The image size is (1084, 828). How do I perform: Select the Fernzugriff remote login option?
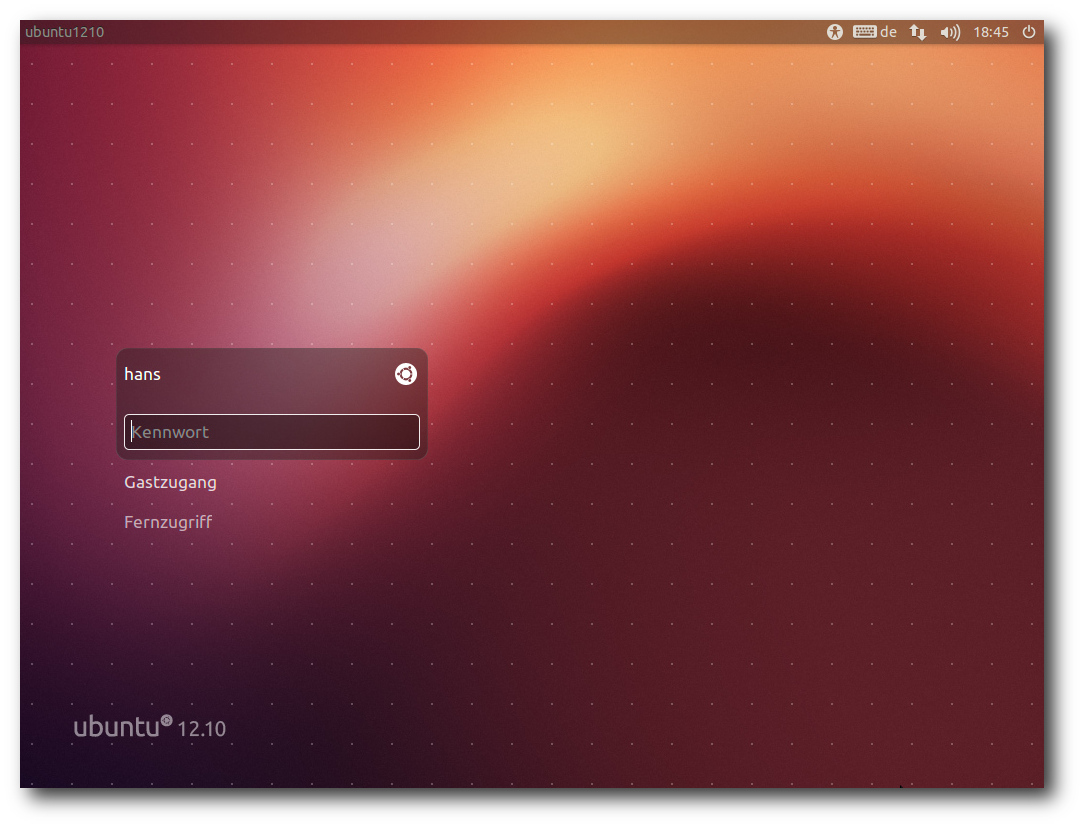pyautogui.click(x=168, y=522)
